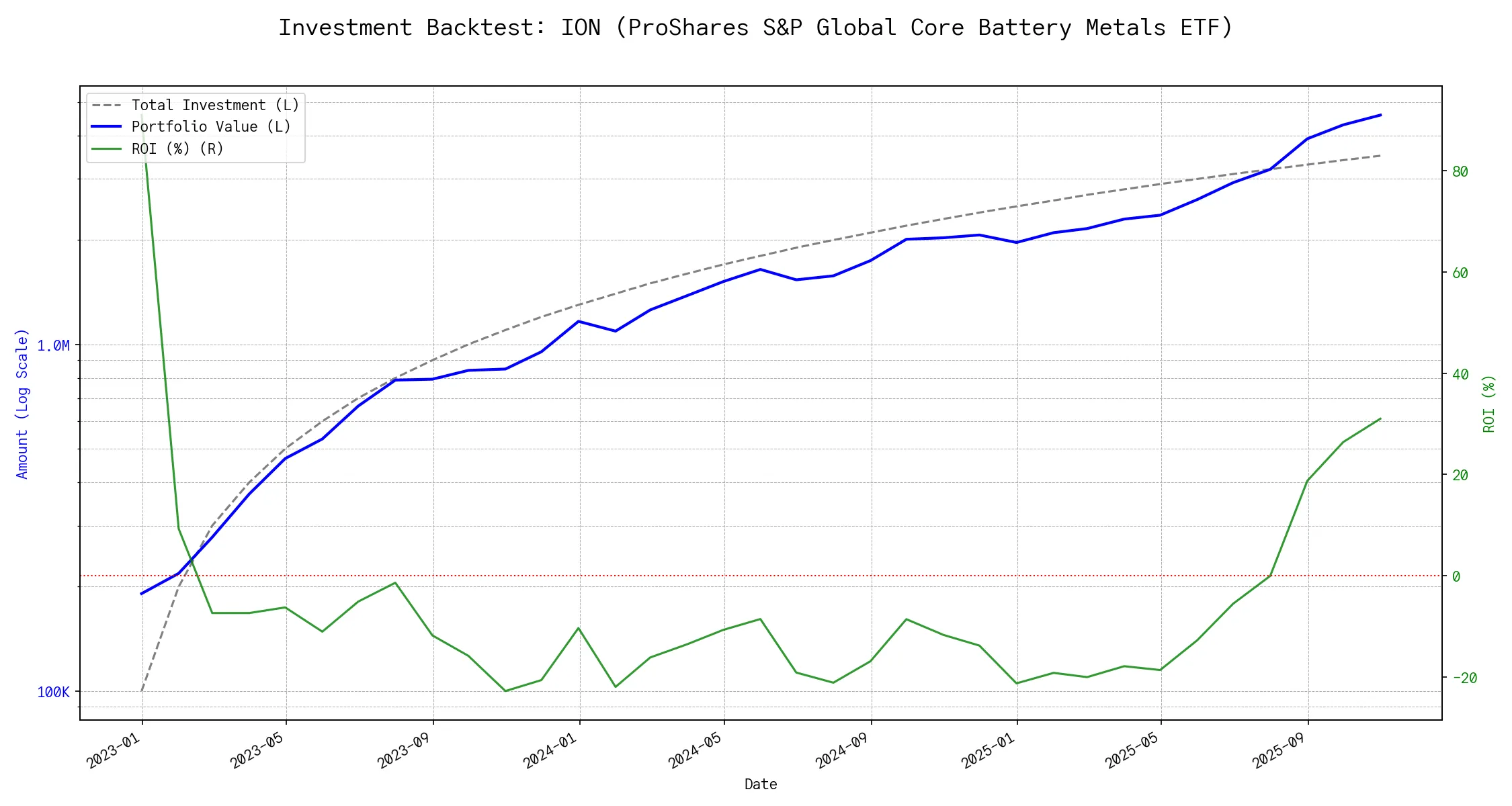Click the ROI (%) (R) legend label

pos(177,148)
